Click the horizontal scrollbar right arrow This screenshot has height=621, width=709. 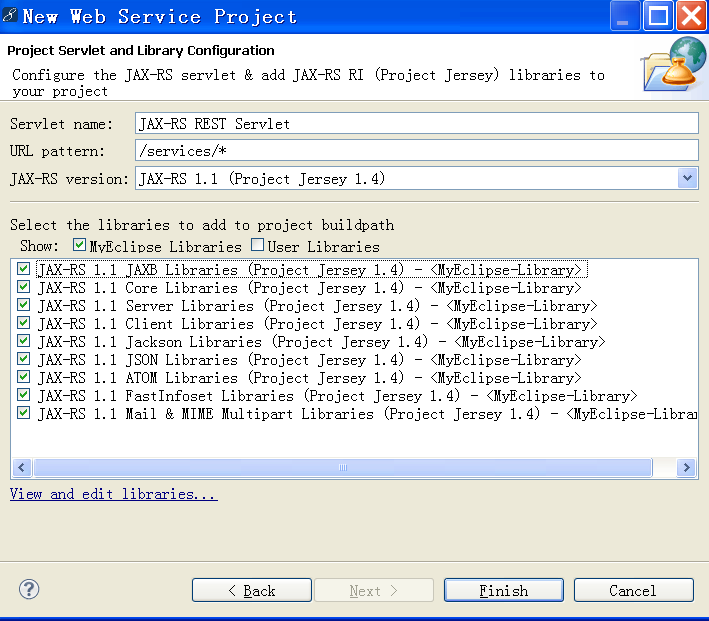pos(686,467)
